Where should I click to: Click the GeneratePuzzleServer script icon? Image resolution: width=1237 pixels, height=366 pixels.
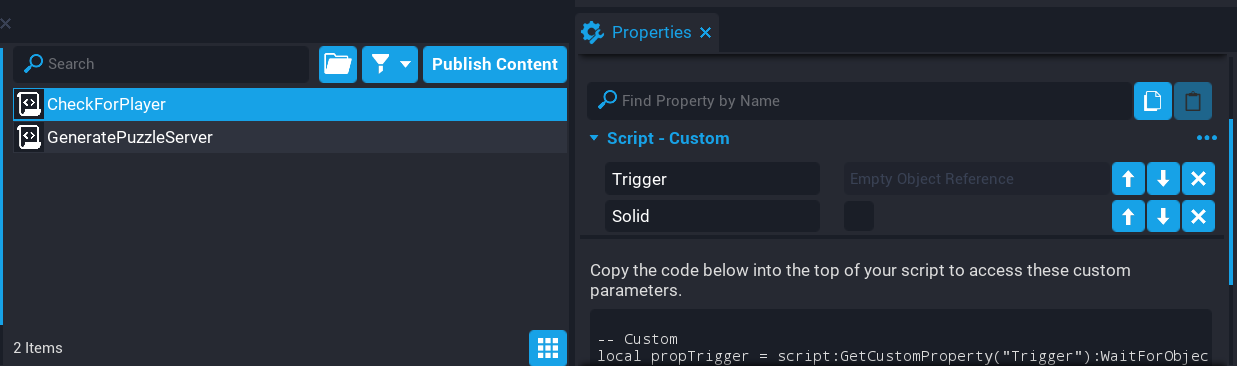30,137
